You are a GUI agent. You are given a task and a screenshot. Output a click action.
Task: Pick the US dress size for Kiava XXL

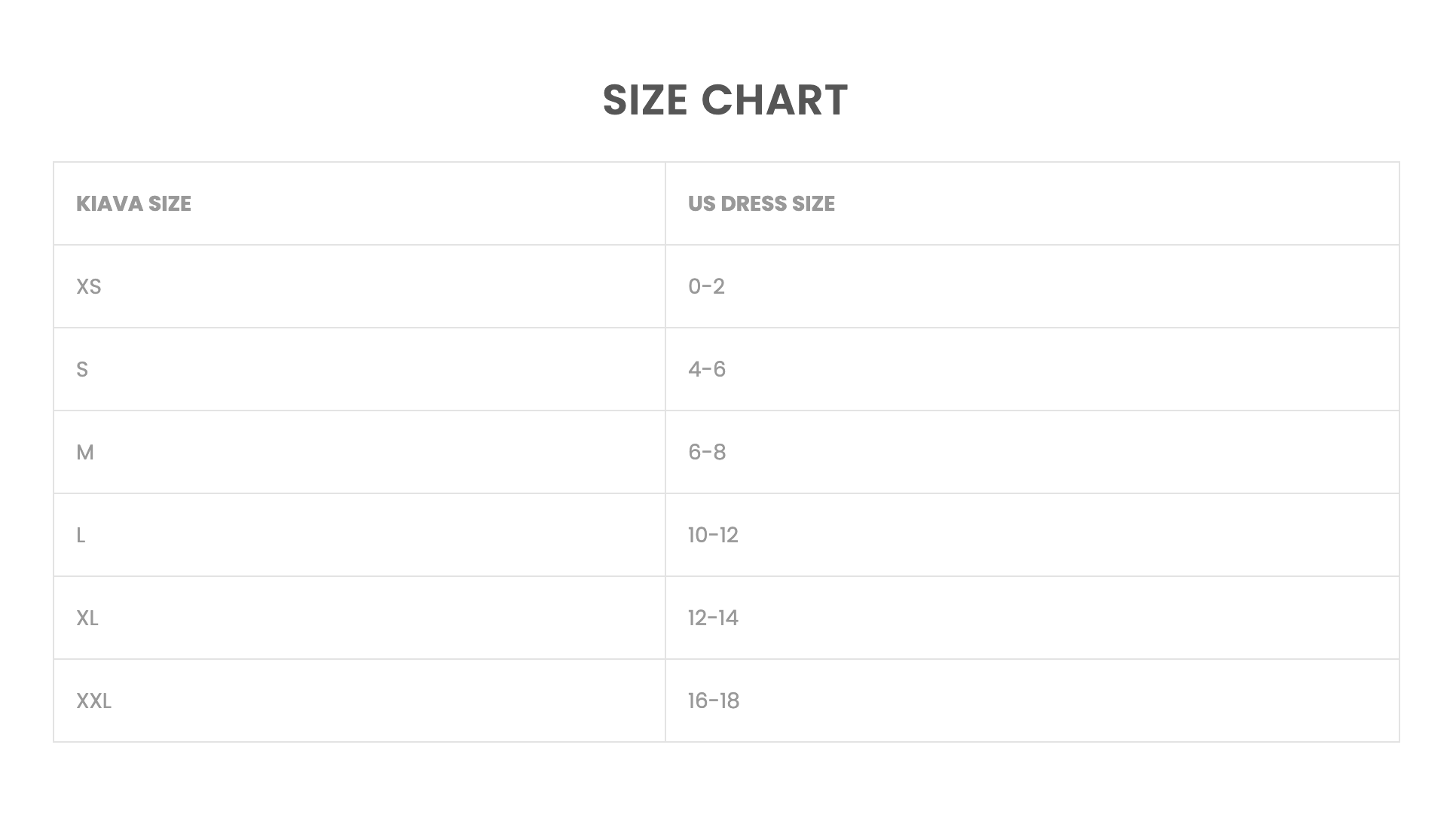point(714,701)
